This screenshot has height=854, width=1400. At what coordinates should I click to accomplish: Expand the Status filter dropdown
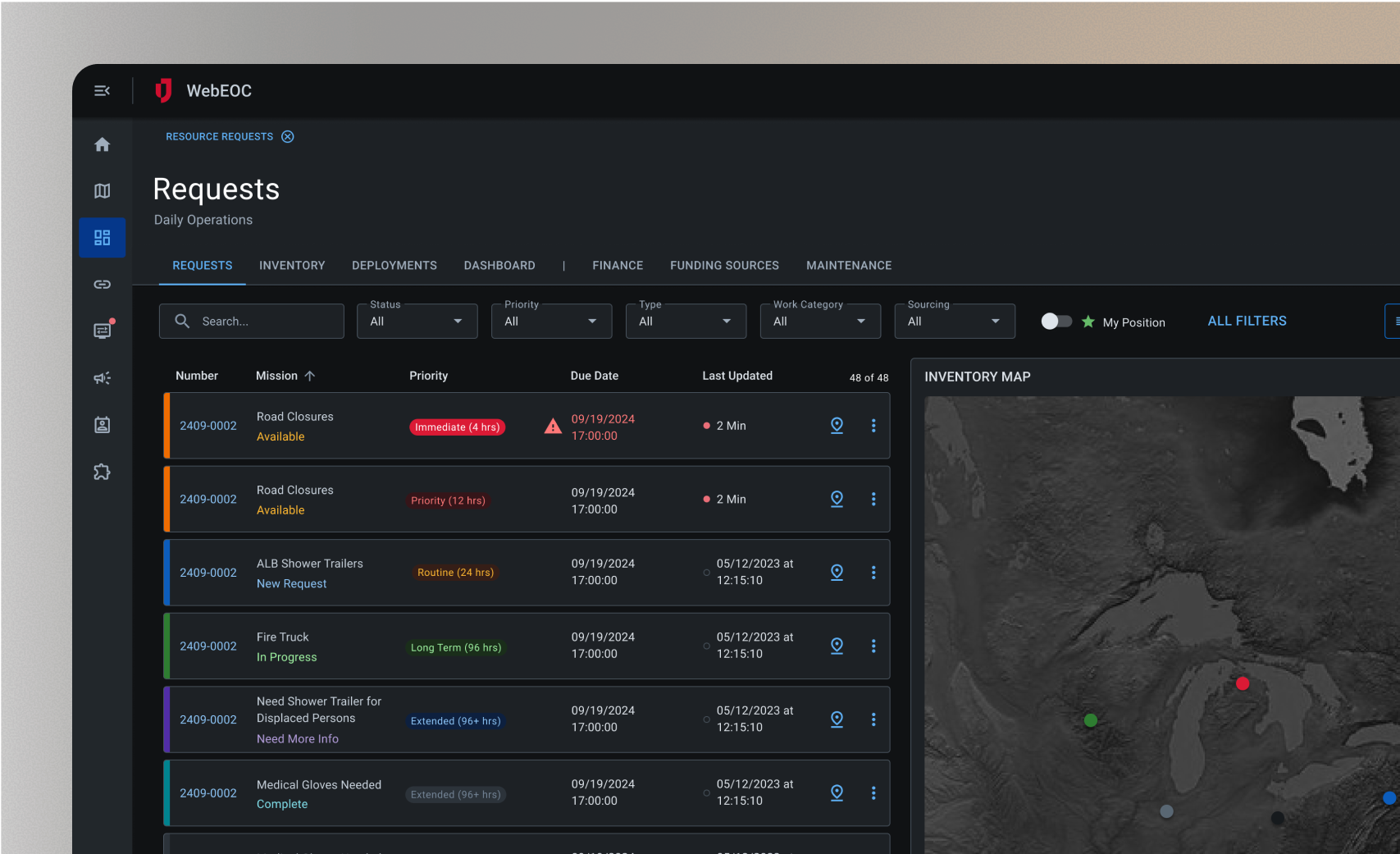pos(417,322)
